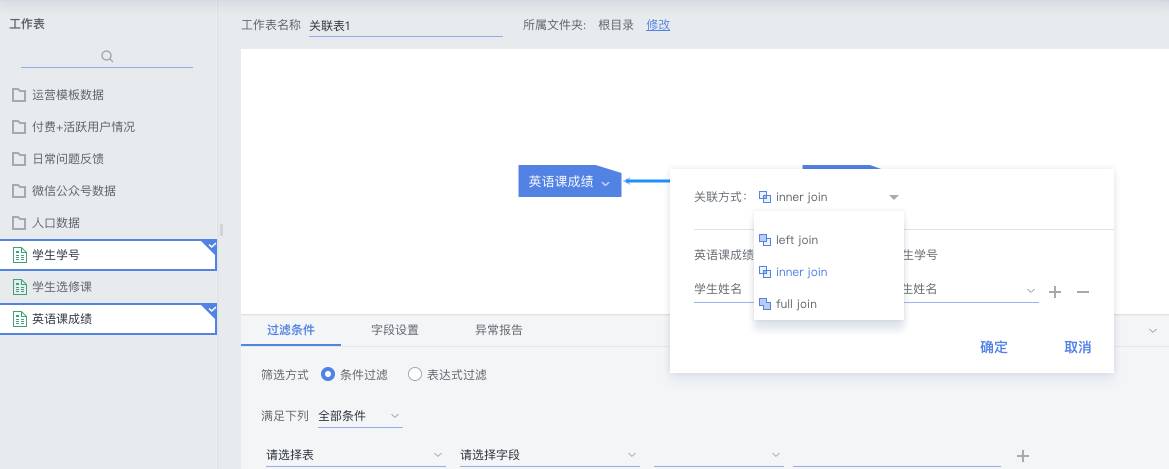Choose full join option
1169x469 pixels.
(828, 304)
